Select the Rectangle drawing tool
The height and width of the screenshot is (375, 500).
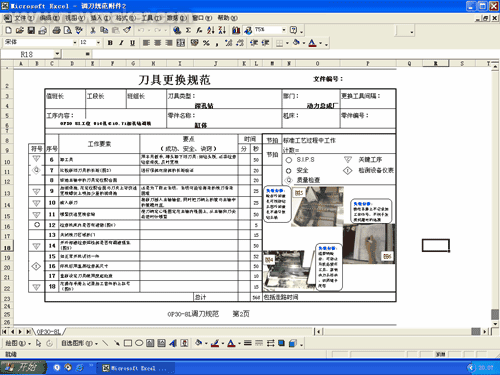click(x=128, y=343)
